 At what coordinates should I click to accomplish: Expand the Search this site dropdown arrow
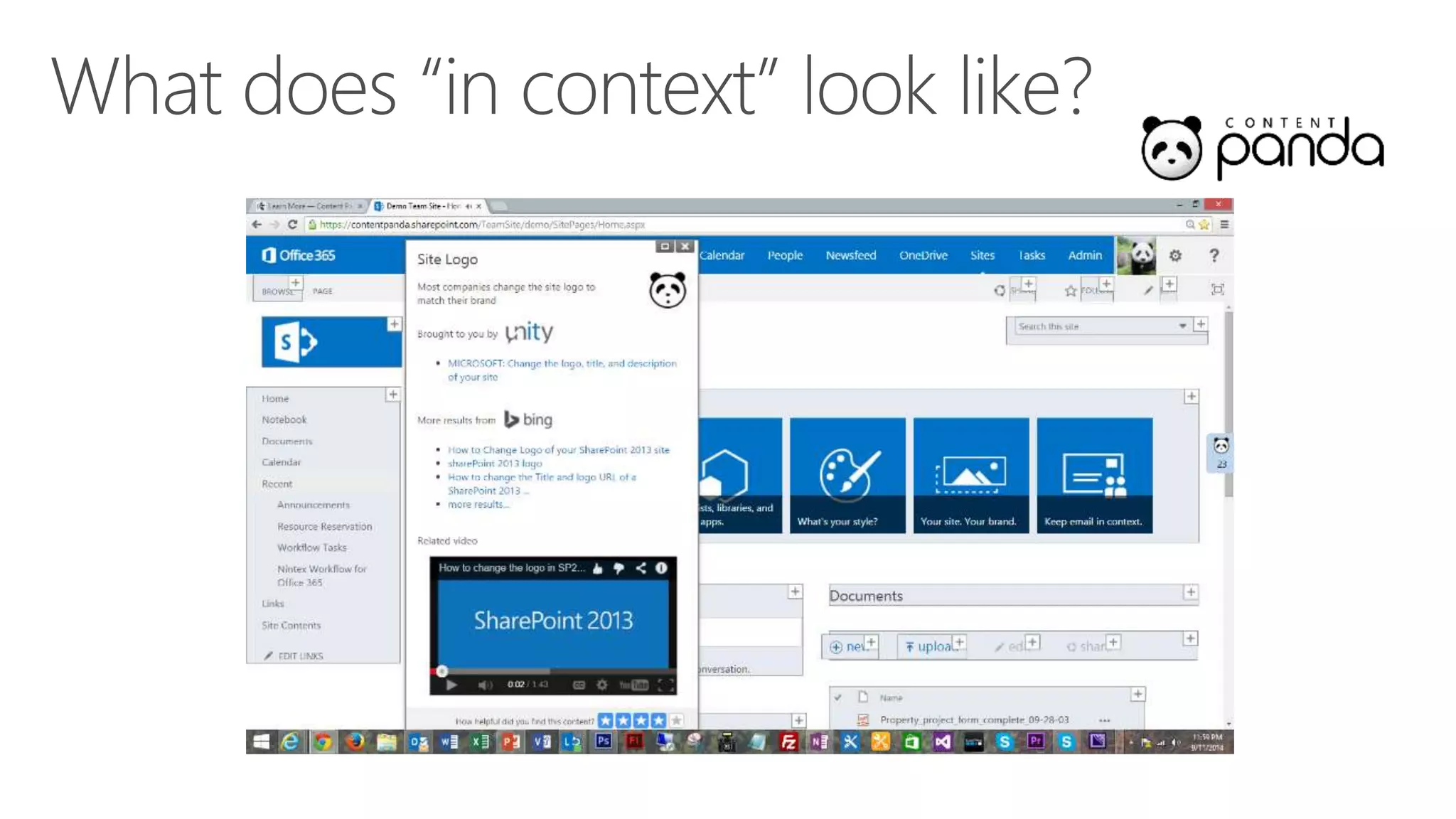click(1182, 326)
